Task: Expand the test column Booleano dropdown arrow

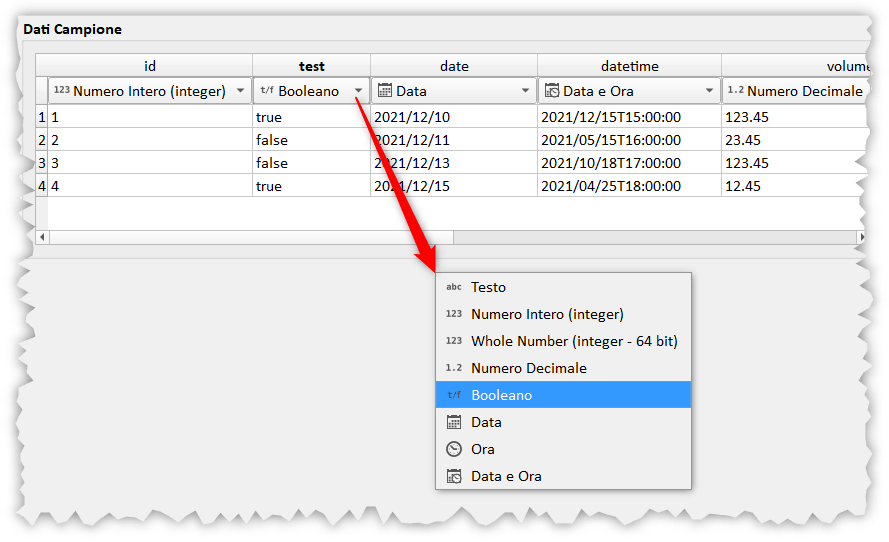Action: click(358, 91)
